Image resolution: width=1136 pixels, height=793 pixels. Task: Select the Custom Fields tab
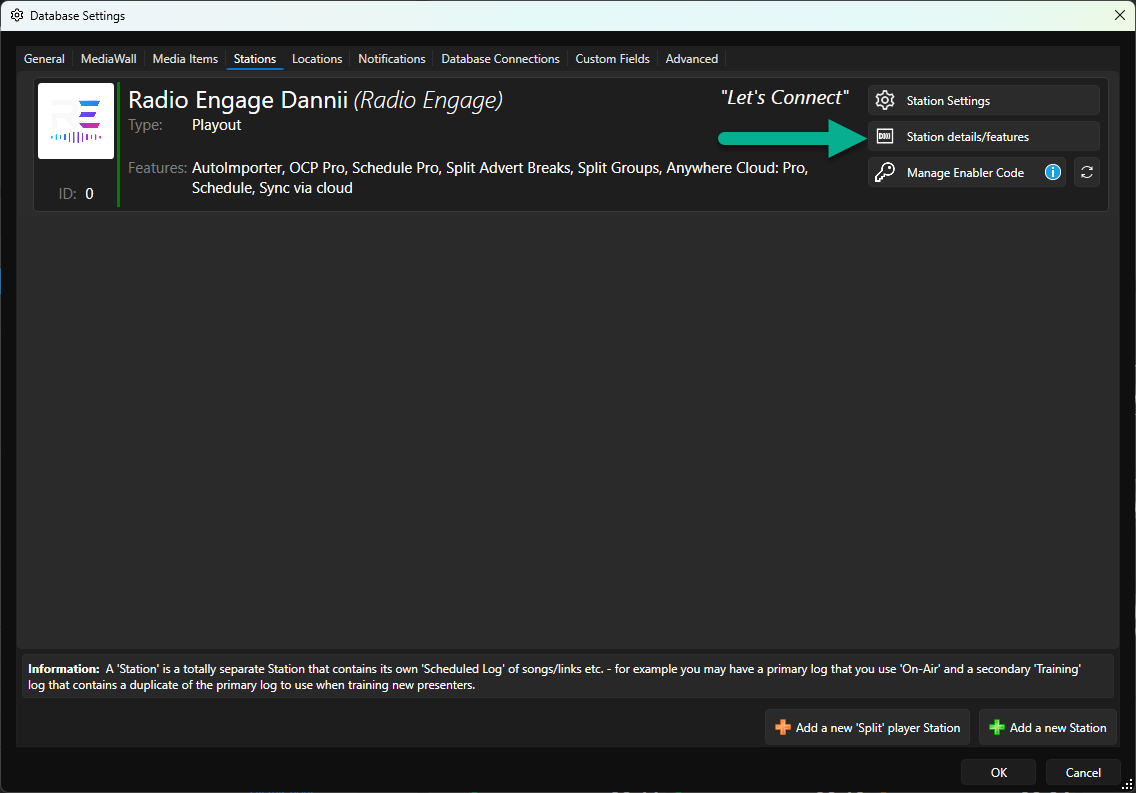point(612,59)
